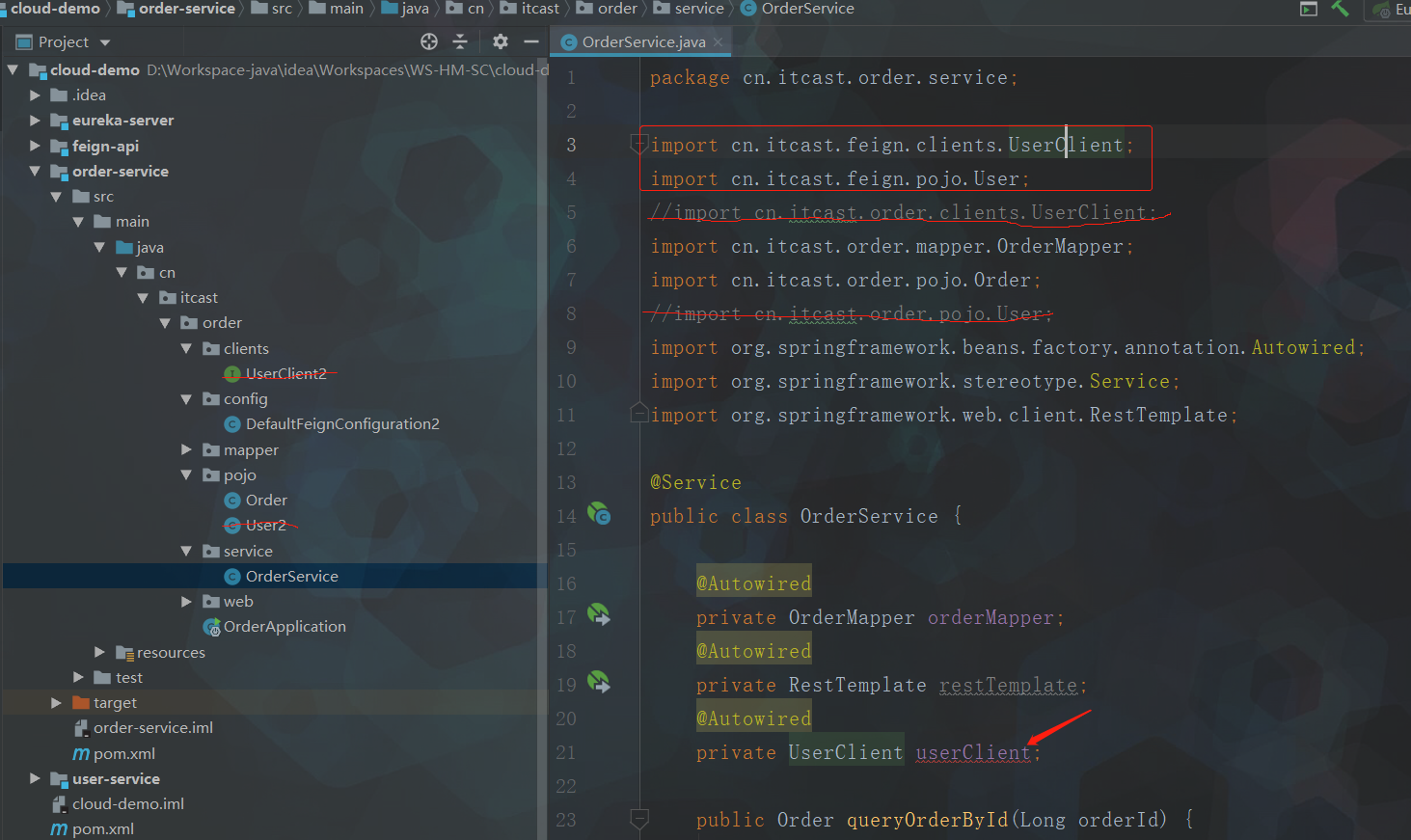
Task: Expand the feign-api module
Action: 35,146
